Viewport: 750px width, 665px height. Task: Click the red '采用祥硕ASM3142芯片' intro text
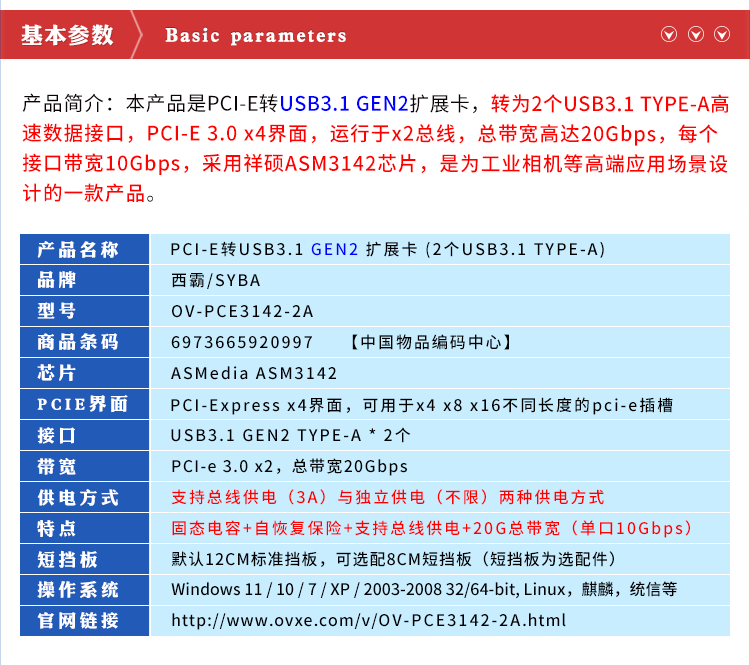click(309, 164)
